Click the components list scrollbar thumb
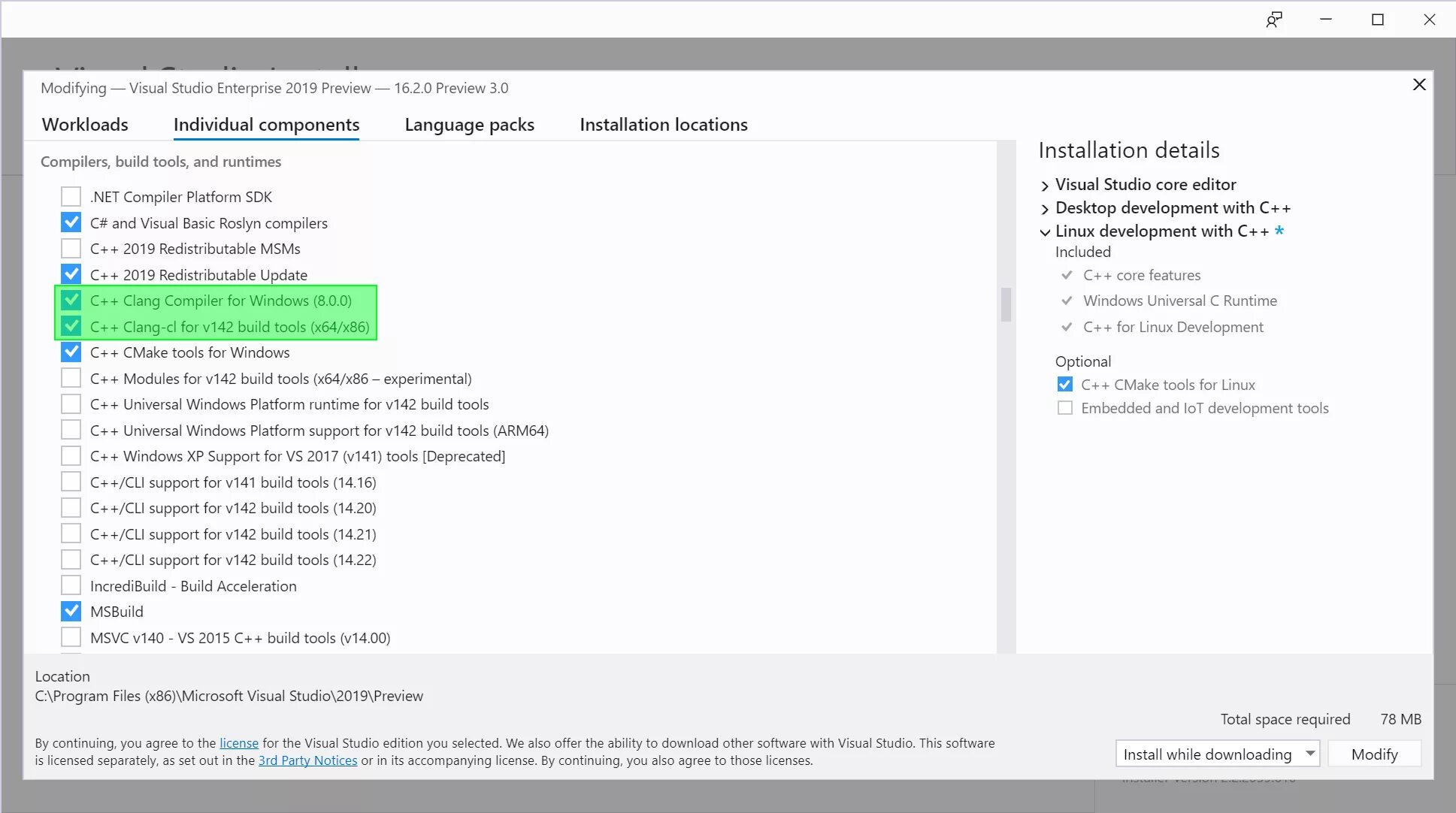 (x=1006, y=304)
